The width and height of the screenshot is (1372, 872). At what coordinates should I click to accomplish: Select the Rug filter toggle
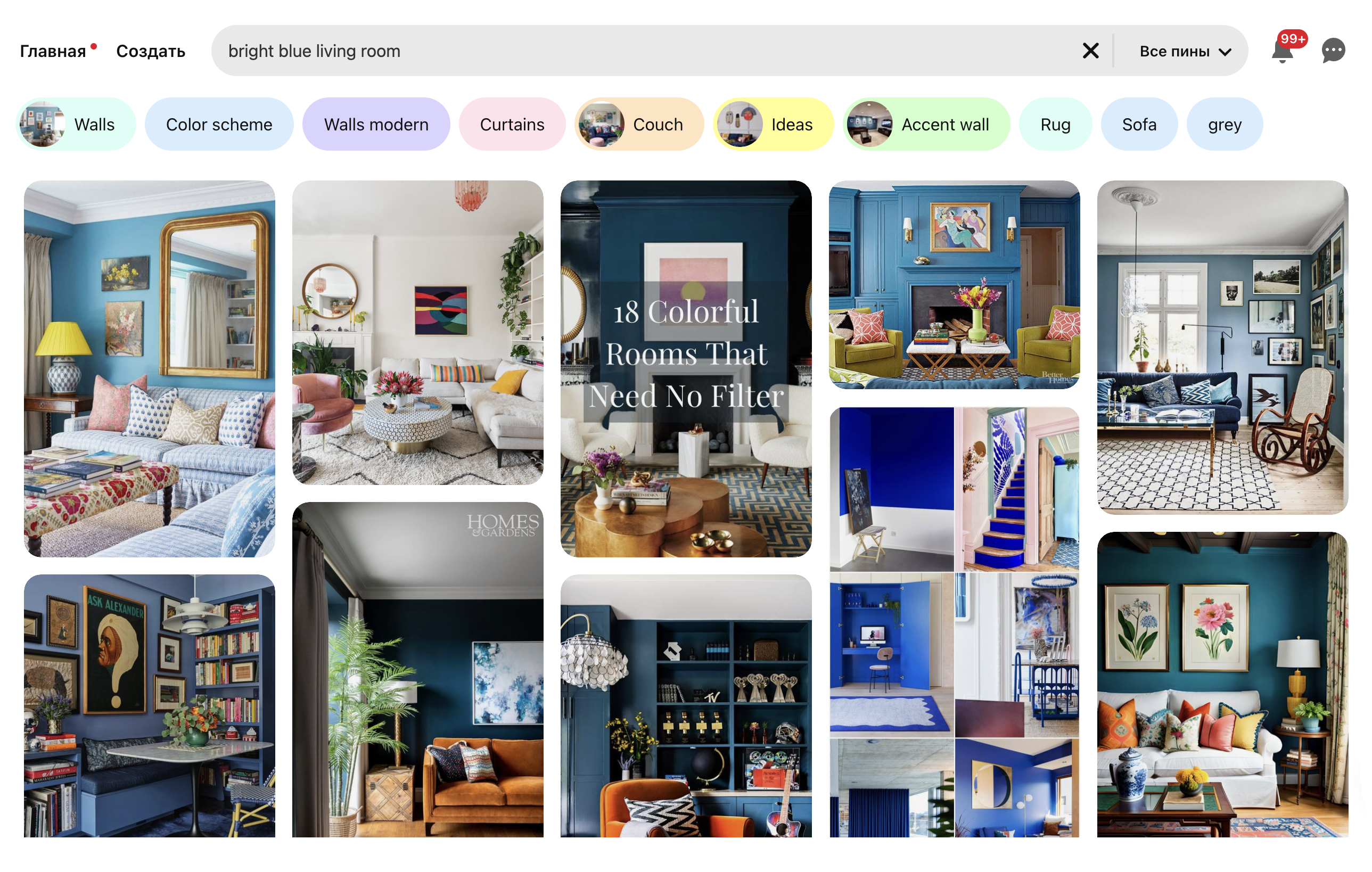(1055, 124)
